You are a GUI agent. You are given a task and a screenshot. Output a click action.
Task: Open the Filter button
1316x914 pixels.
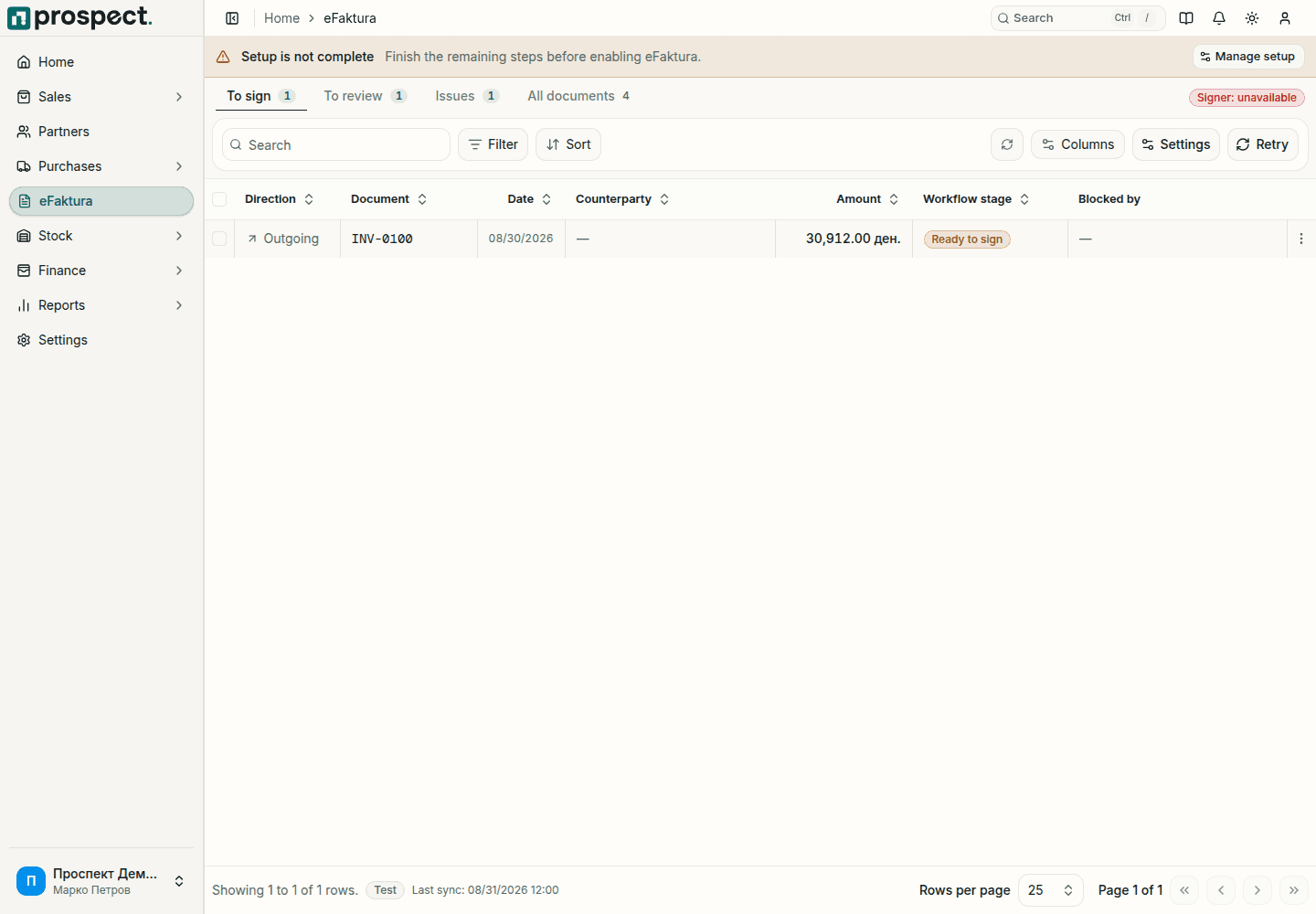tap(493, 144)
